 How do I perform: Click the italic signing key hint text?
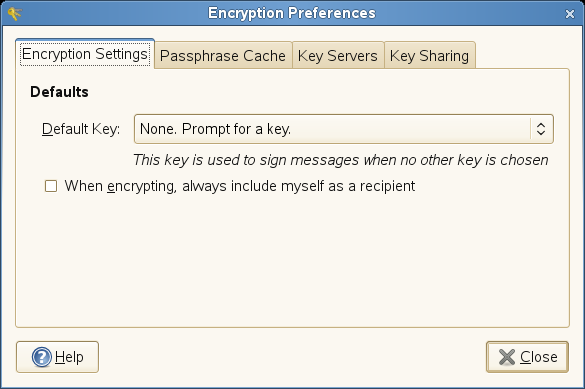point(341,160)
